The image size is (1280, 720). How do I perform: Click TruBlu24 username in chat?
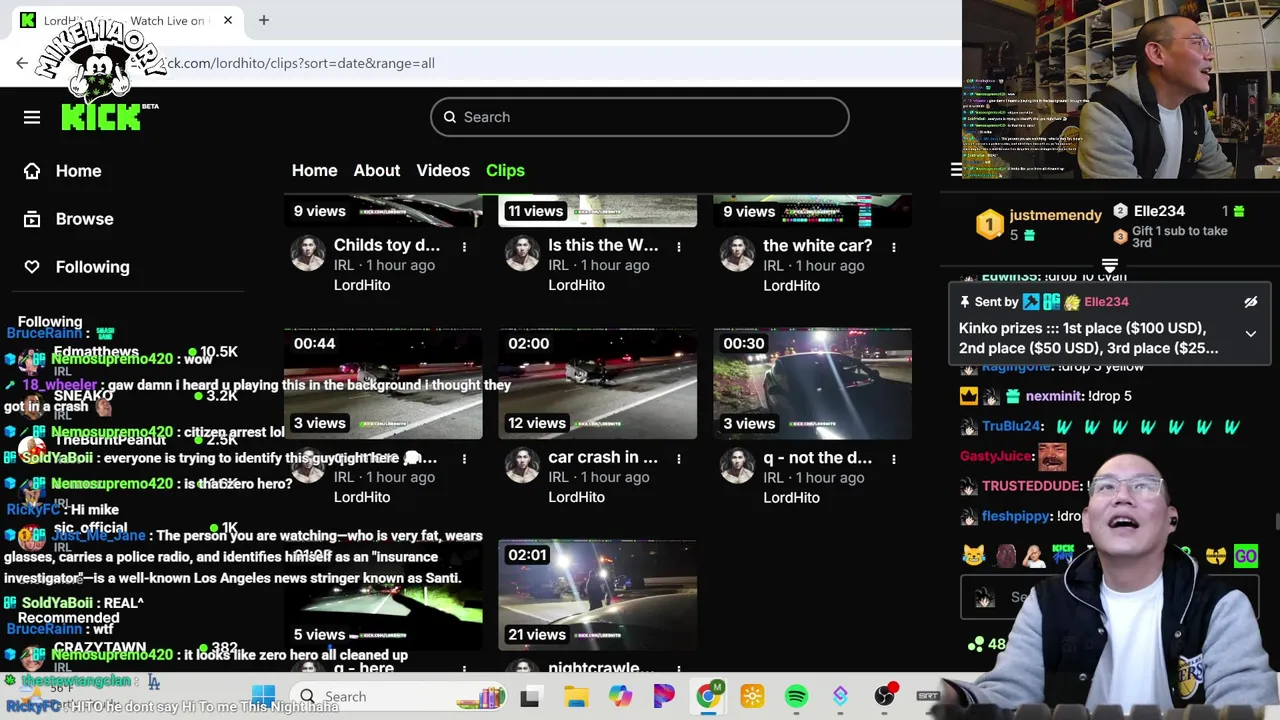point(1012,426)
